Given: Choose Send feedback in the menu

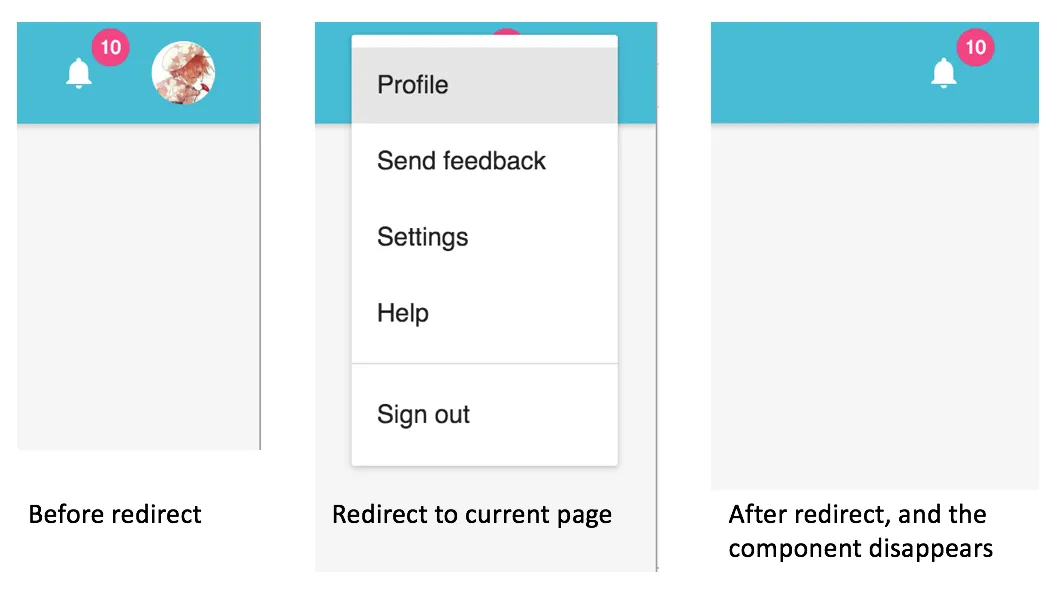Looking at the screenshot, I should [x=461, y=161].
